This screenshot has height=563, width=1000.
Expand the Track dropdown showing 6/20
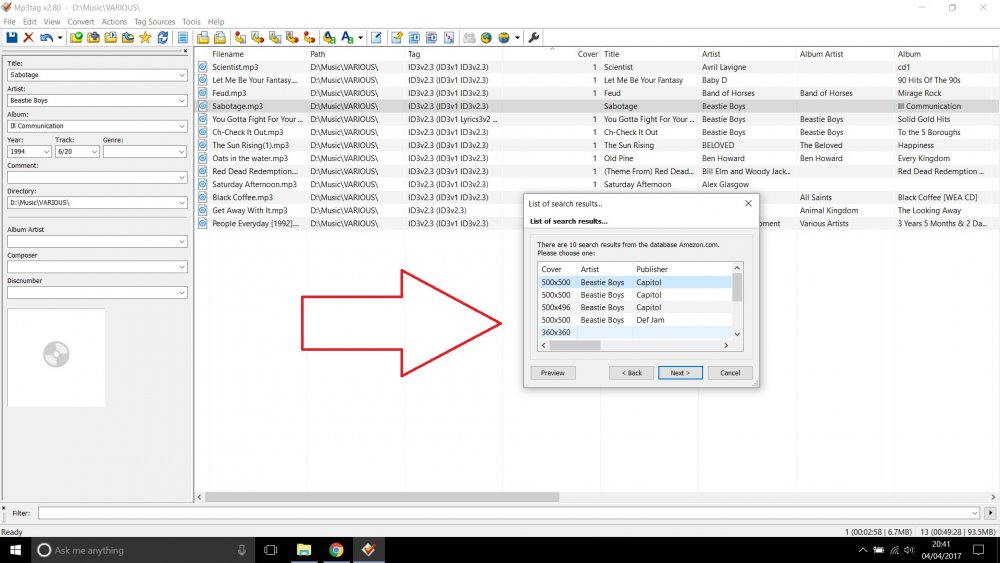[94, 152]
